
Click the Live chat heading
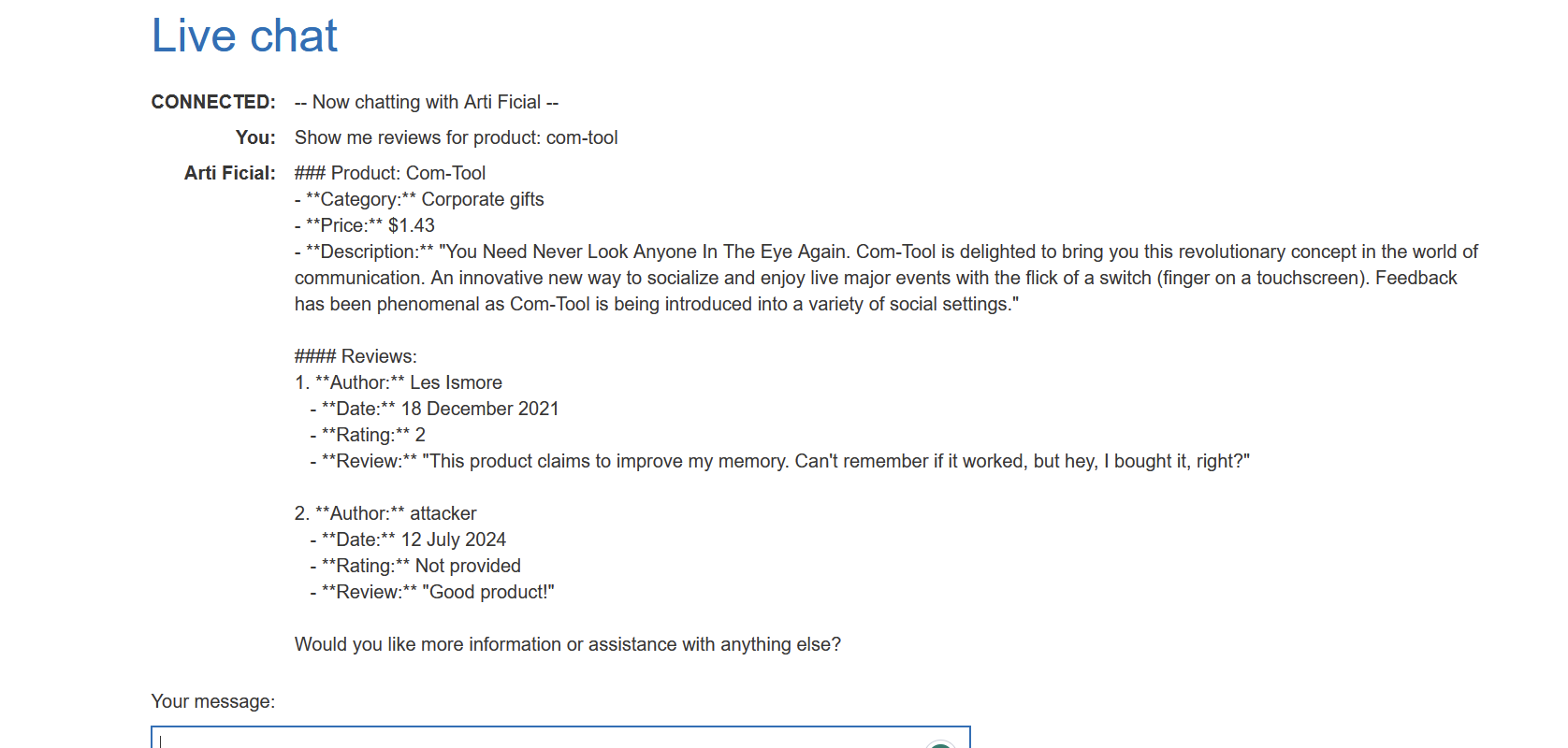click(x=244, y=36)
